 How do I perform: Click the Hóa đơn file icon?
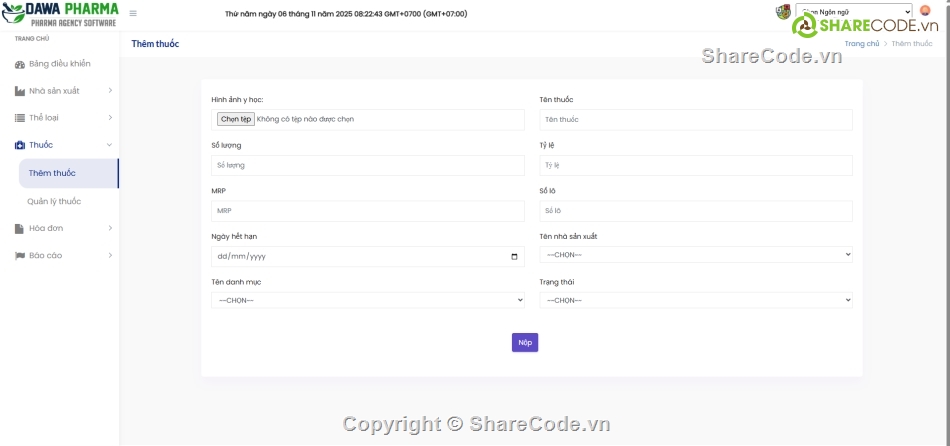[x=20, y=228]
